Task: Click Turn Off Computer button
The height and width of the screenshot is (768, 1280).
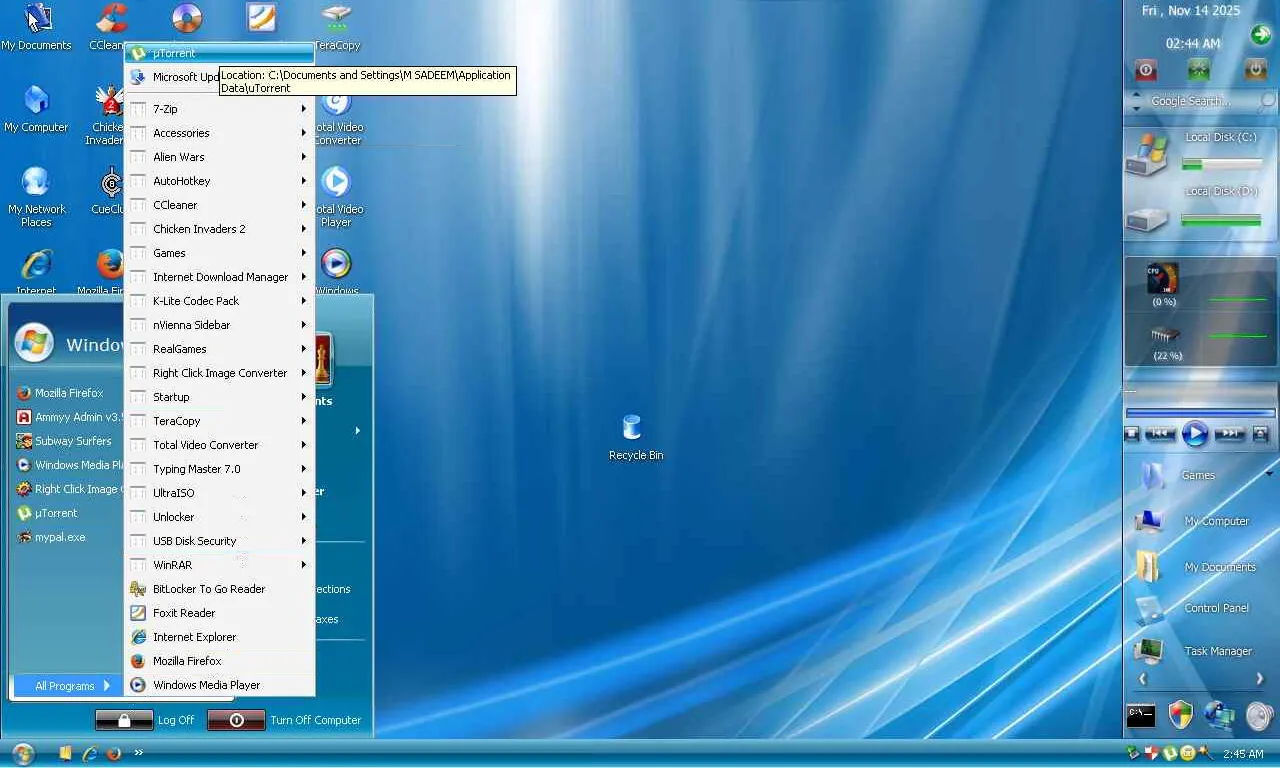Action: (285, 720)
